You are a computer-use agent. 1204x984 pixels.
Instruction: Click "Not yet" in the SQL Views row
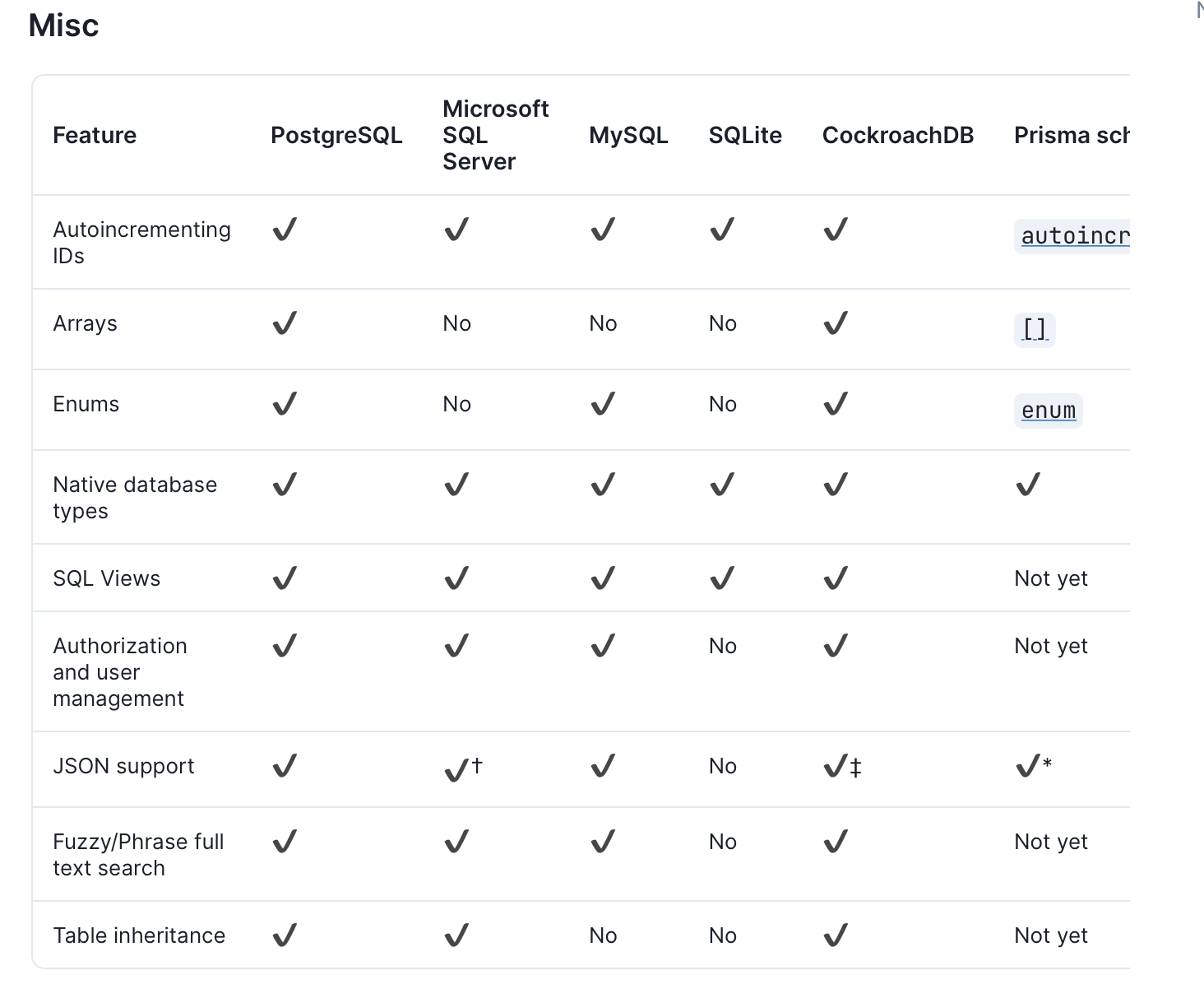tap(1050, 578)
